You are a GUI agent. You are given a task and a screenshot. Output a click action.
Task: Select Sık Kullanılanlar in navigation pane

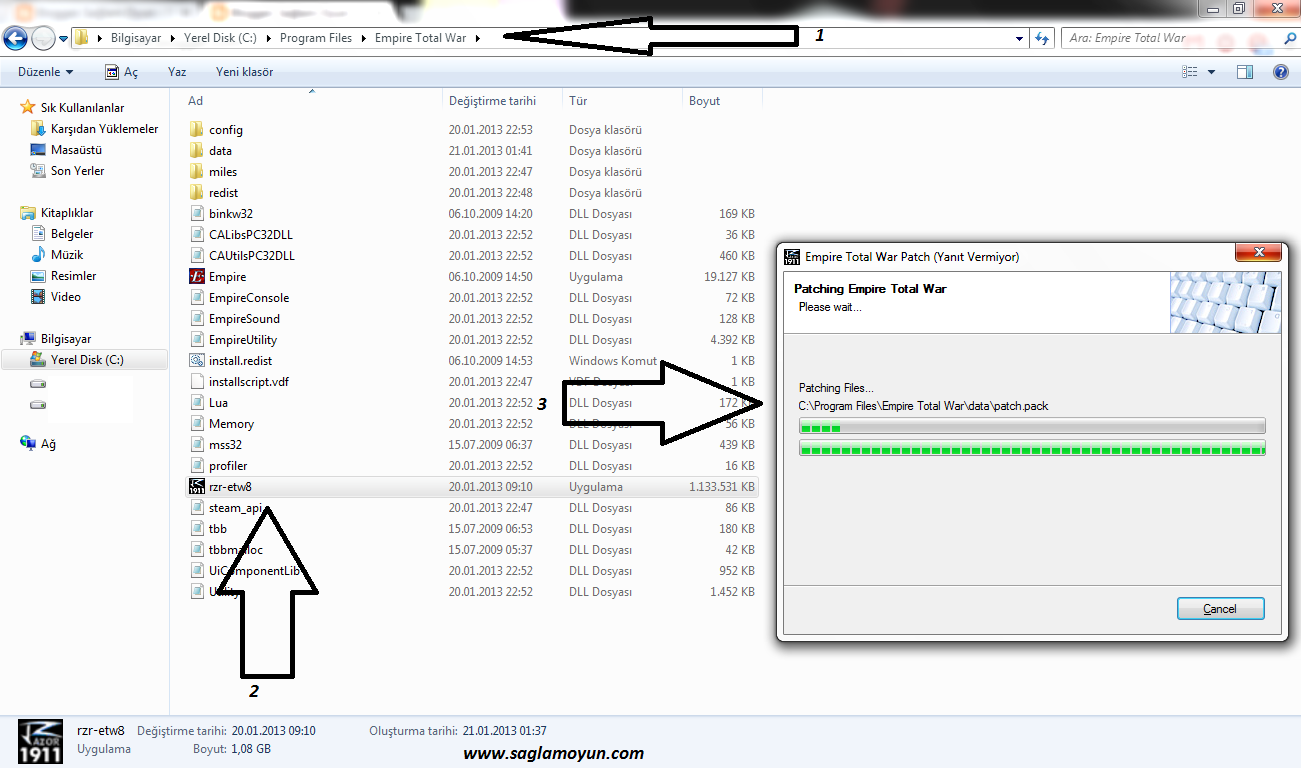pyautogui.click(x=82, y=107)
